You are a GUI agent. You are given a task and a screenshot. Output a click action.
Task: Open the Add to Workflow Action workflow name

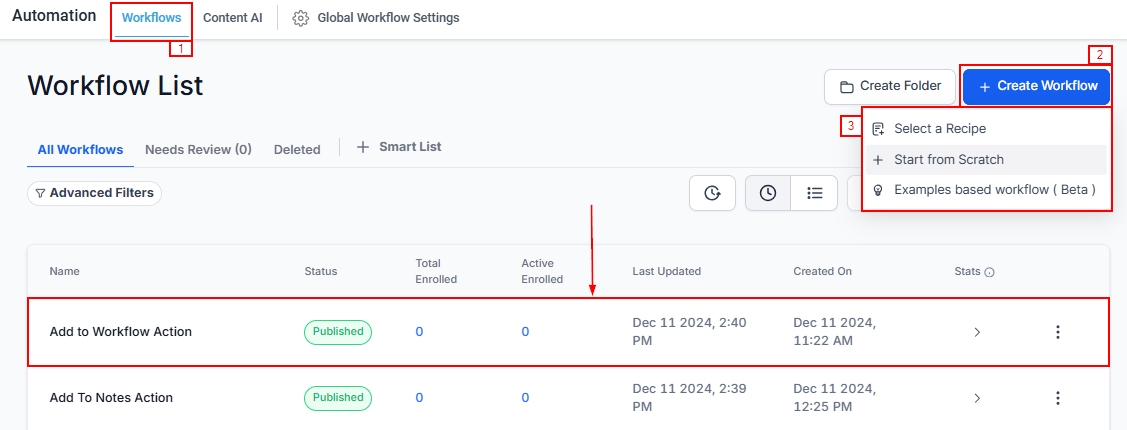click(121, 332)
